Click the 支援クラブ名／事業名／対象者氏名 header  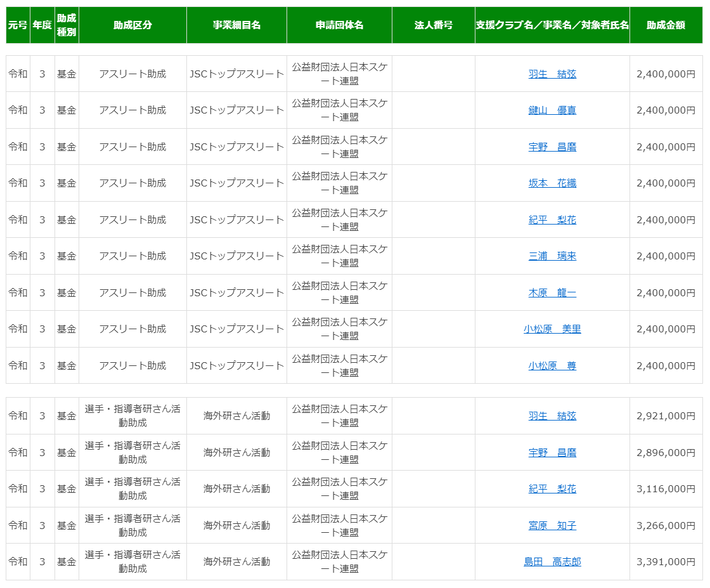click(552, 25)
